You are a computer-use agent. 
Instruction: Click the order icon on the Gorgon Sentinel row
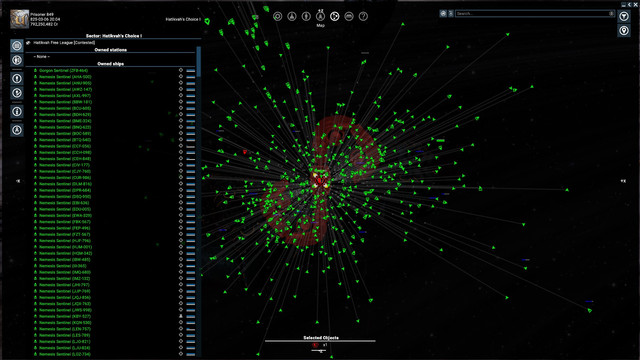pyautogui.click(x=181, y=70)
